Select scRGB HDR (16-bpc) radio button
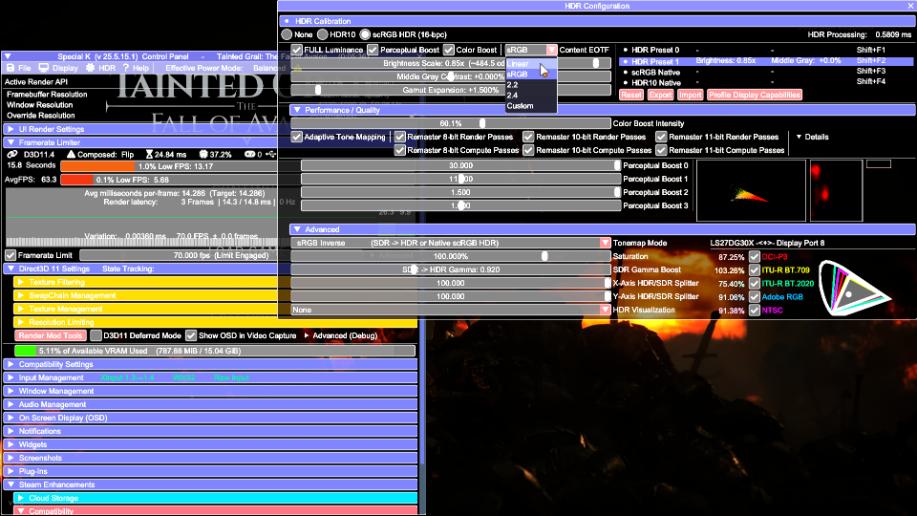The width and height of the screenshot is (917, 516). (365, 35)
